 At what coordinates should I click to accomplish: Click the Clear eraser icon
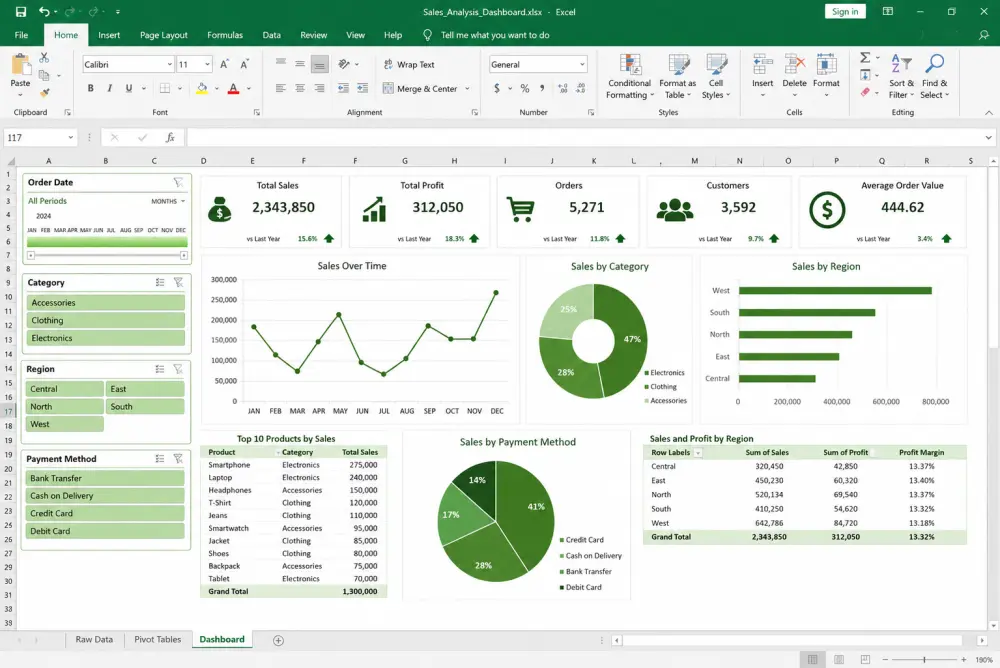pos(865,93)
